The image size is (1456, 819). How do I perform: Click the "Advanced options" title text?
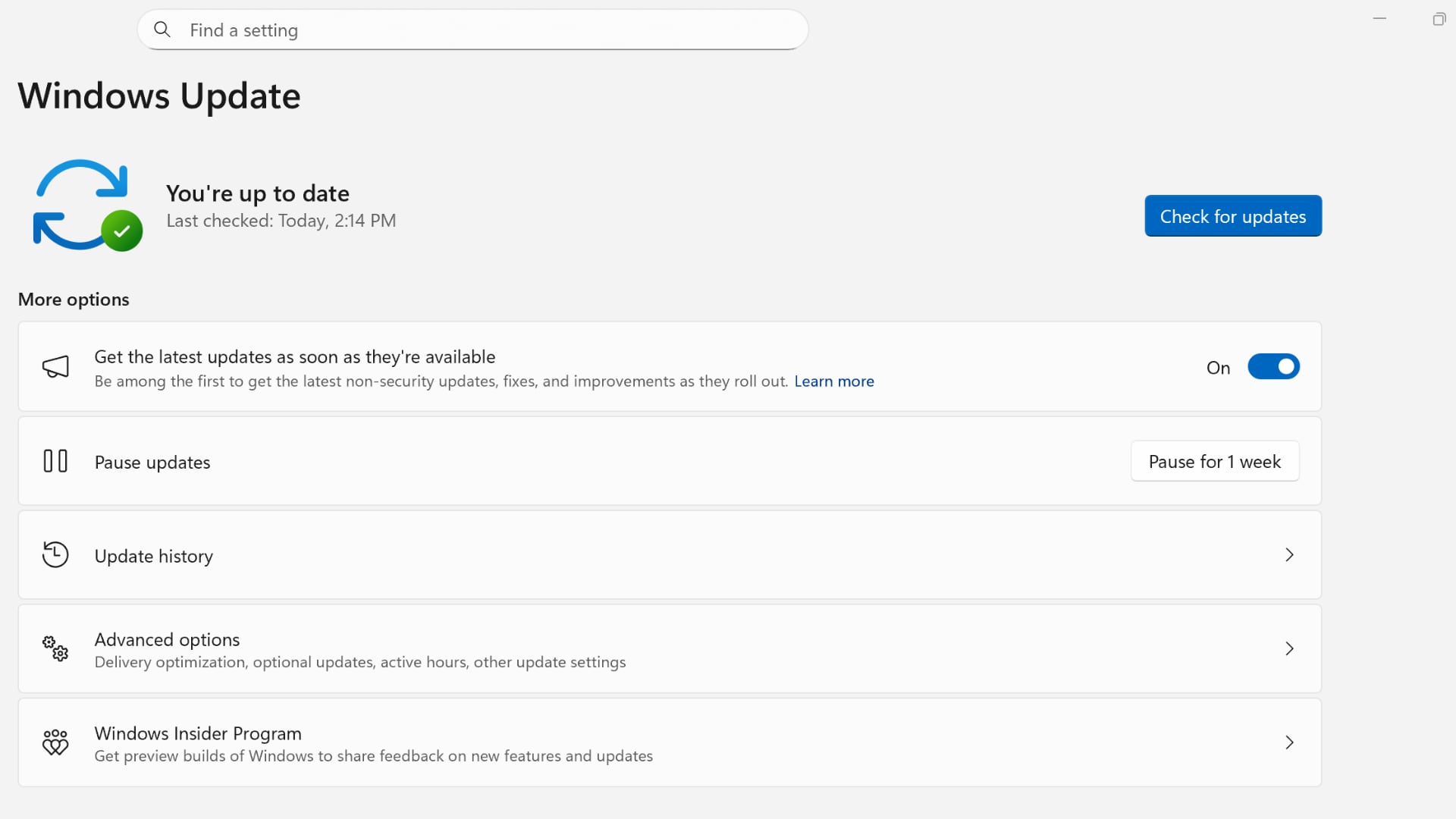pos(167,639)
